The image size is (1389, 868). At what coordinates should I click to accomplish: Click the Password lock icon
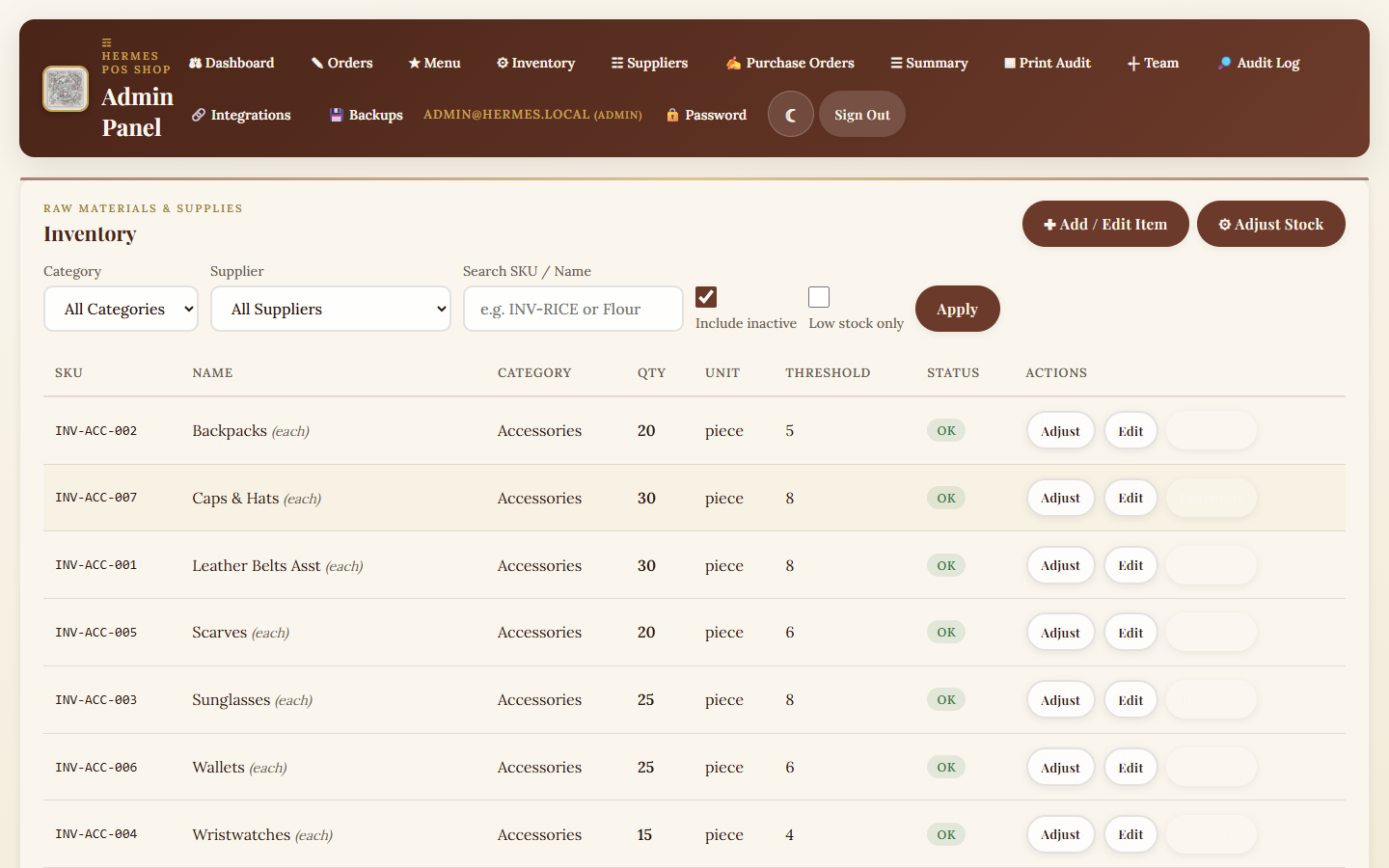pyautogui.click(x=672, y=114)
